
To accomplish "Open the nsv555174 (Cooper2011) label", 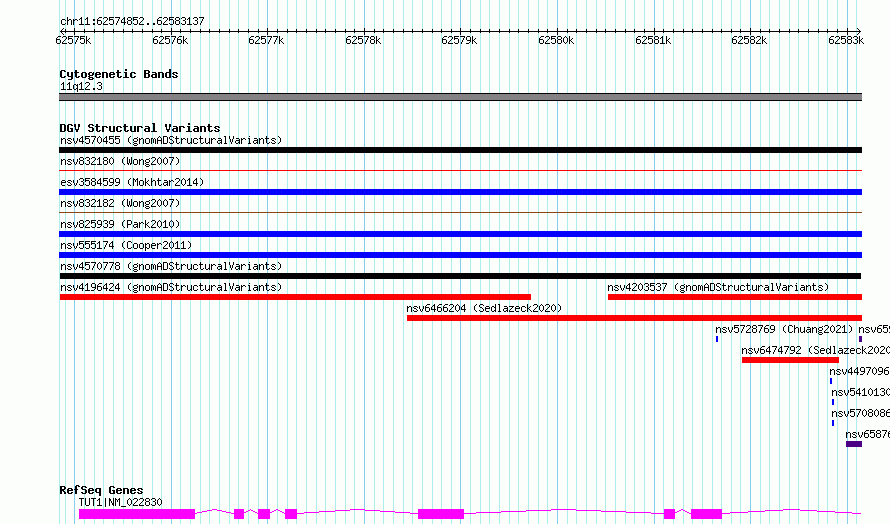I will pyautogui.click(x=126, y=245).
